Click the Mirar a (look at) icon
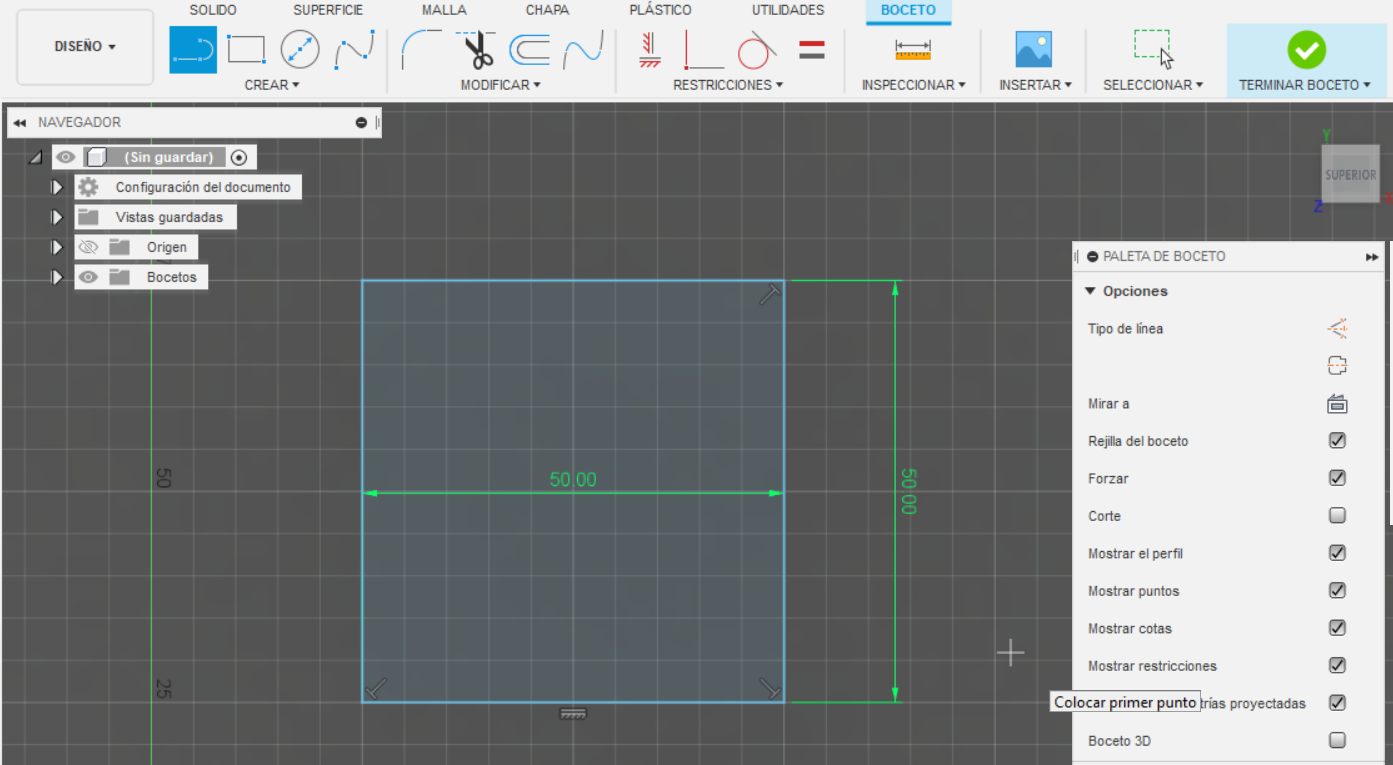1393x765 pixels. 1337,404
